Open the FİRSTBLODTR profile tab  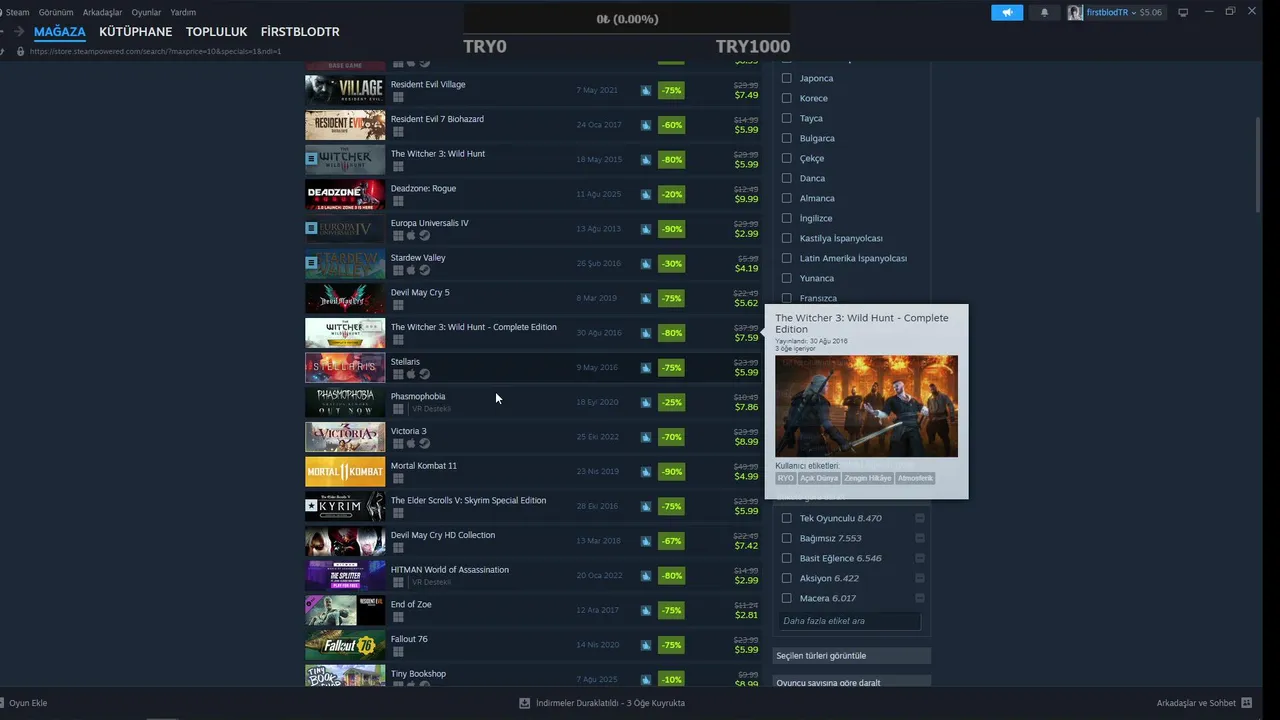[x=300, y=32]
